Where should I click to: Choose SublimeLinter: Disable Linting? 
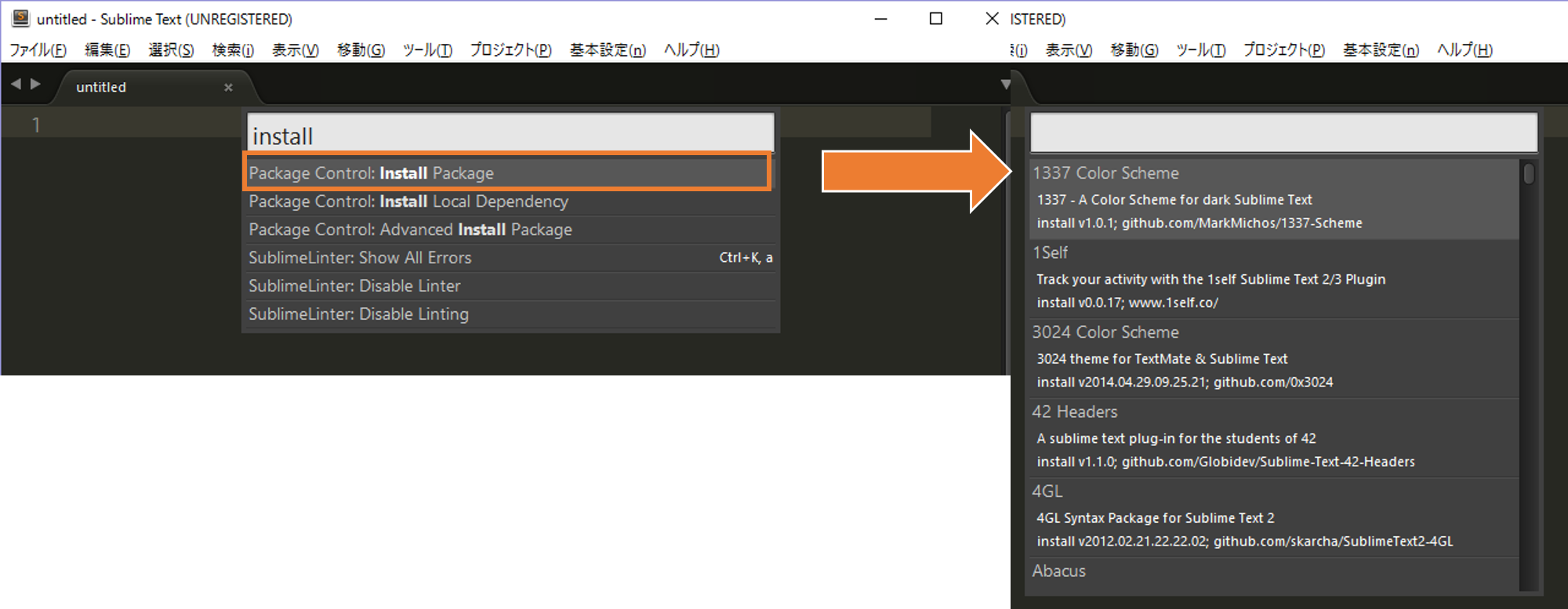pos(510,314)
